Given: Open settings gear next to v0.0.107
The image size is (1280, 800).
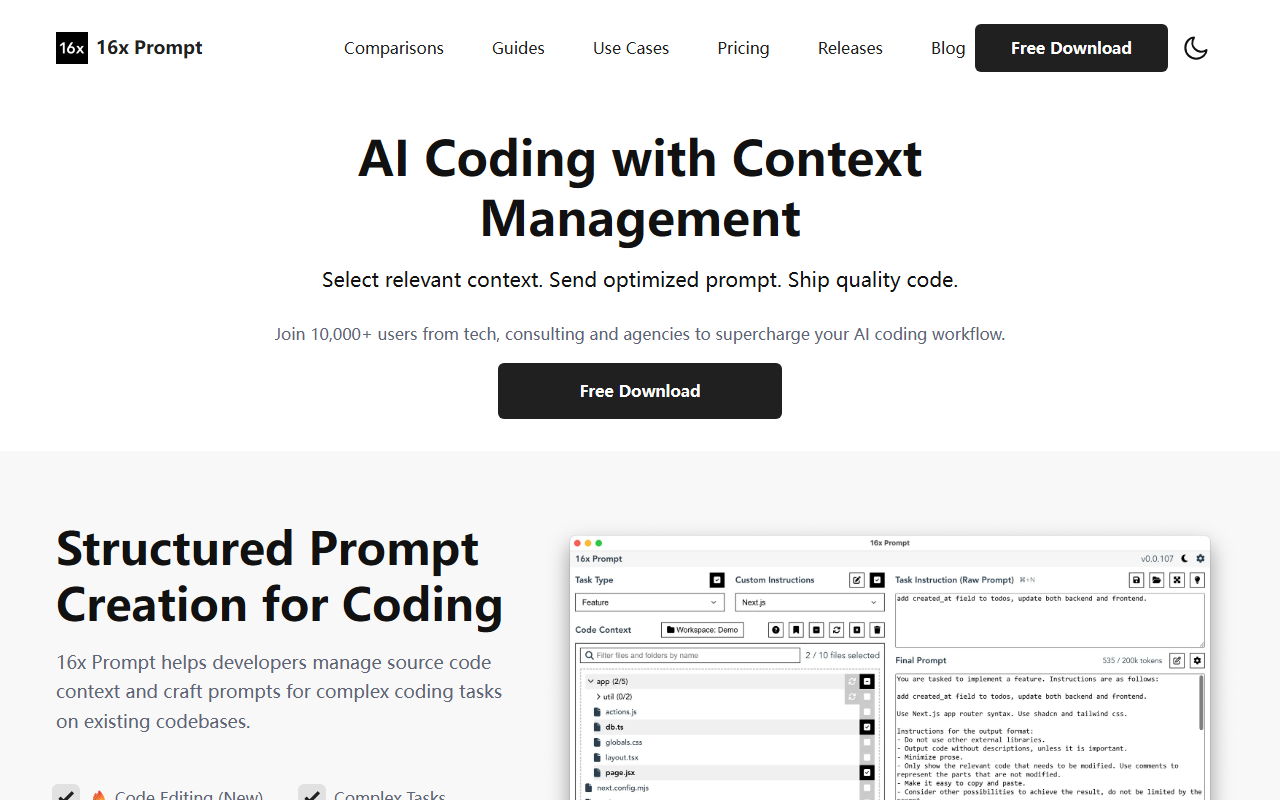Looking at the screenshot, I should pos(1201,558).
